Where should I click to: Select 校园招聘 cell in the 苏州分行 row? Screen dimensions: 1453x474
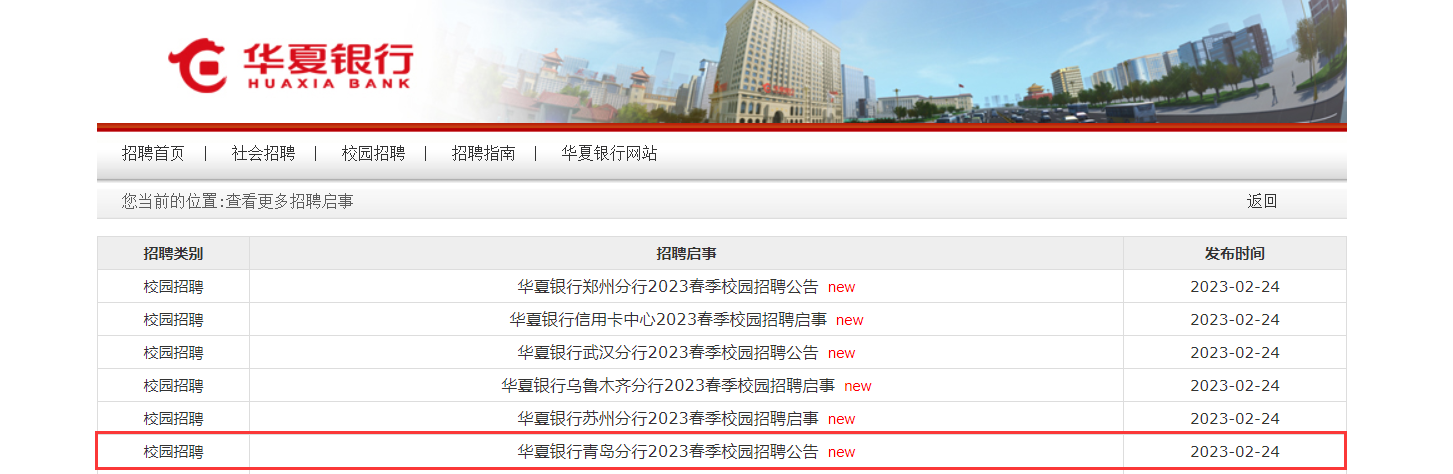click(x=173, y=419)
